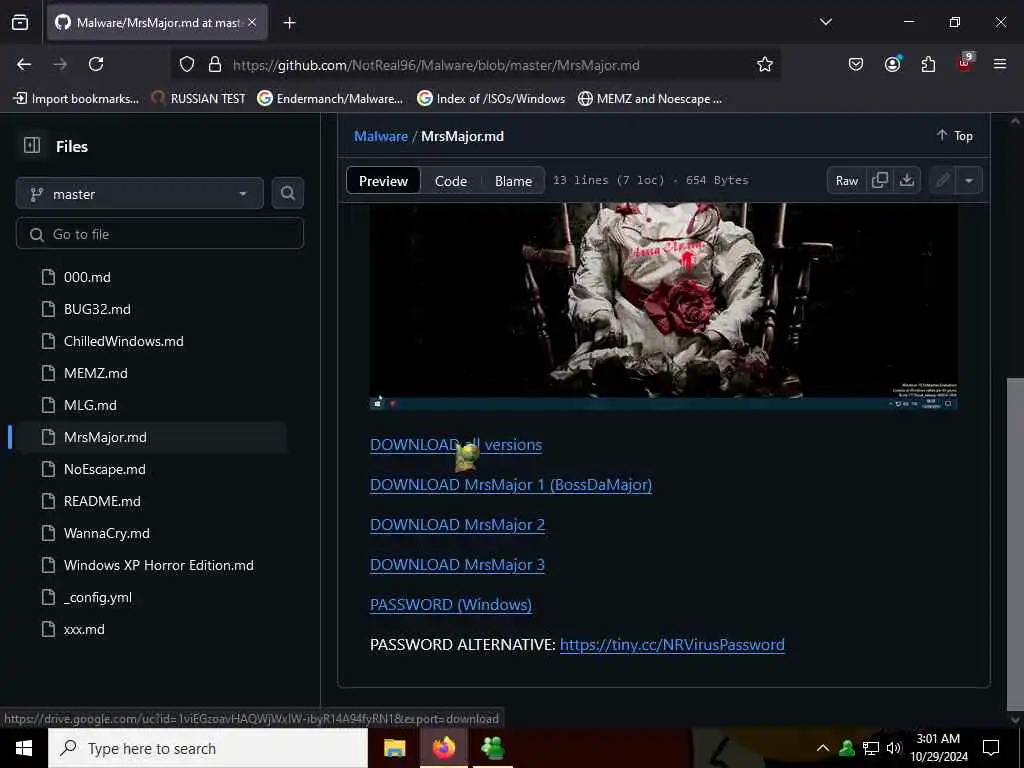Open File Explorer from taskbar
1024x768 pixels.
[394, 748]
